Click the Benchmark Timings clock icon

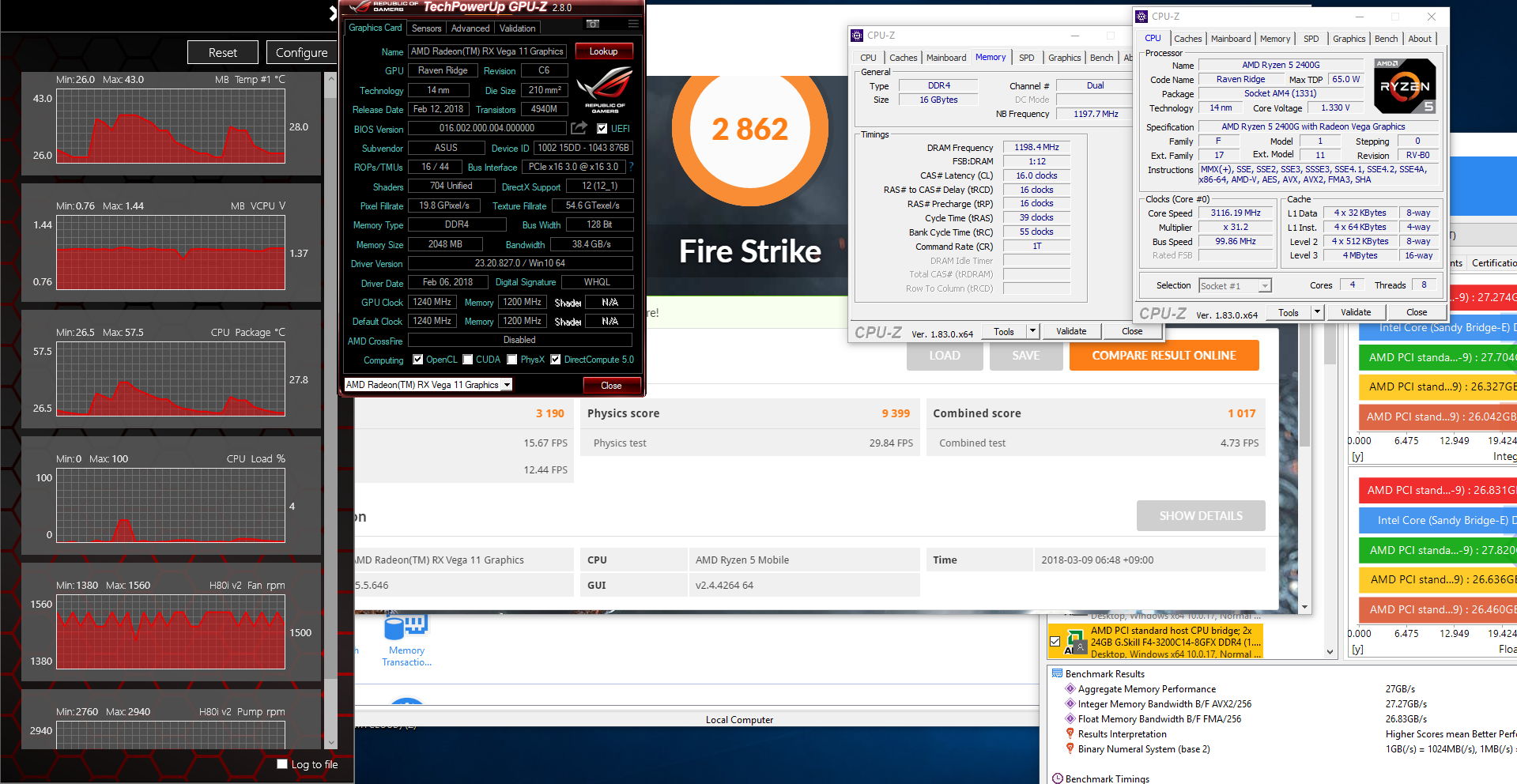[1057, 778]
